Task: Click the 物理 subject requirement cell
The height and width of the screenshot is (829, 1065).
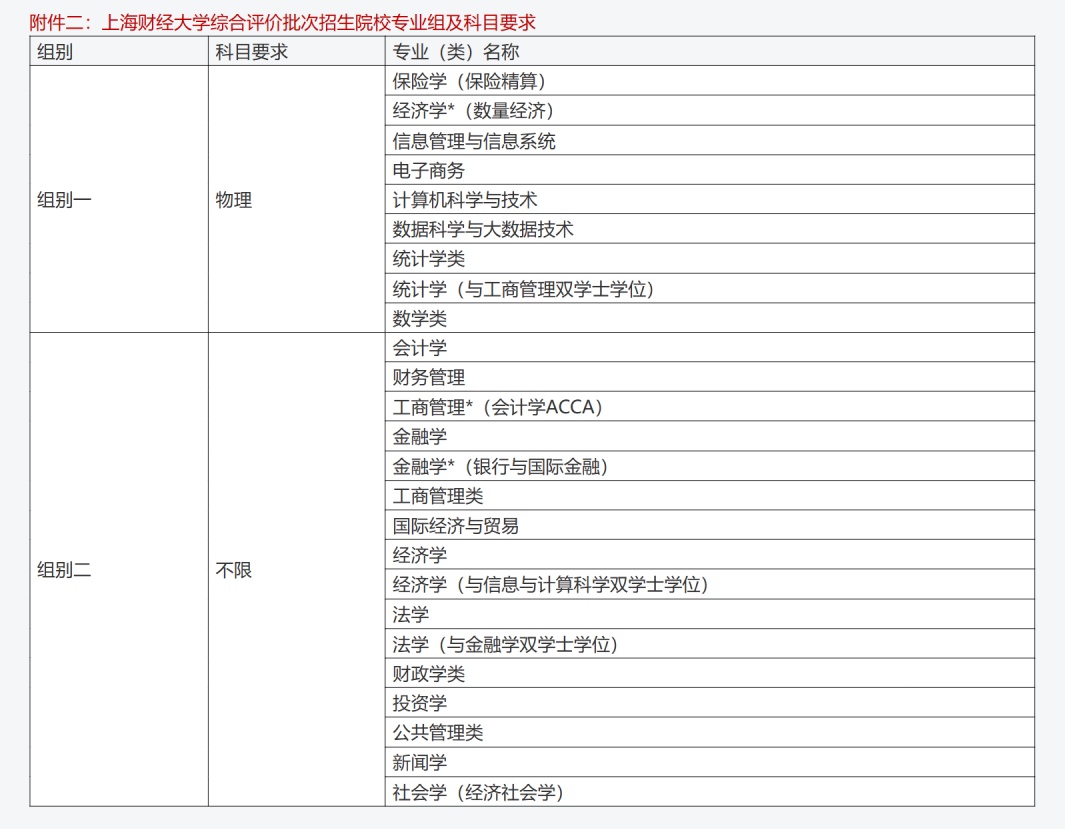Action: point(297,200)
